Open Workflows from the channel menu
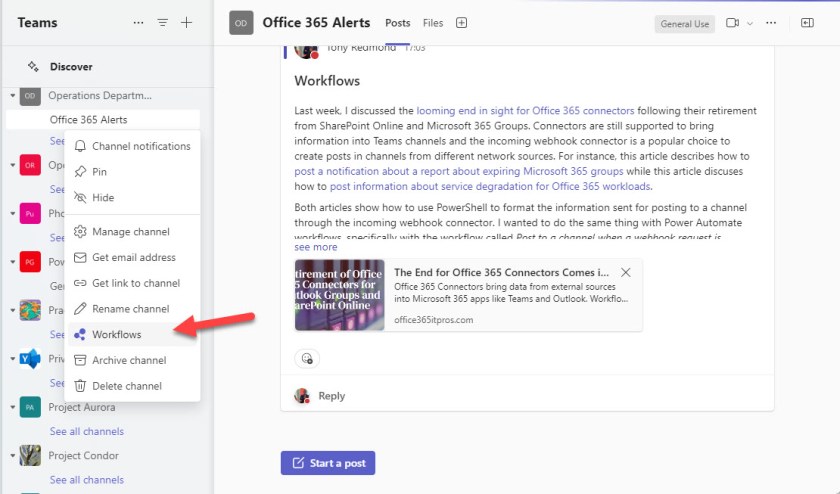This screenshot has height=494, width=840. [x=132, y=334]
